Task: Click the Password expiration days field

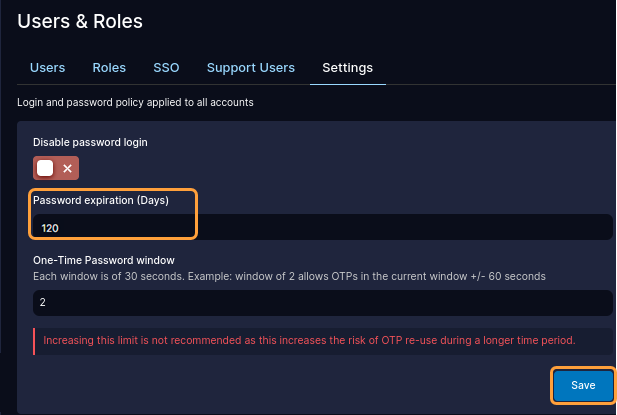Action: point(320,228)
